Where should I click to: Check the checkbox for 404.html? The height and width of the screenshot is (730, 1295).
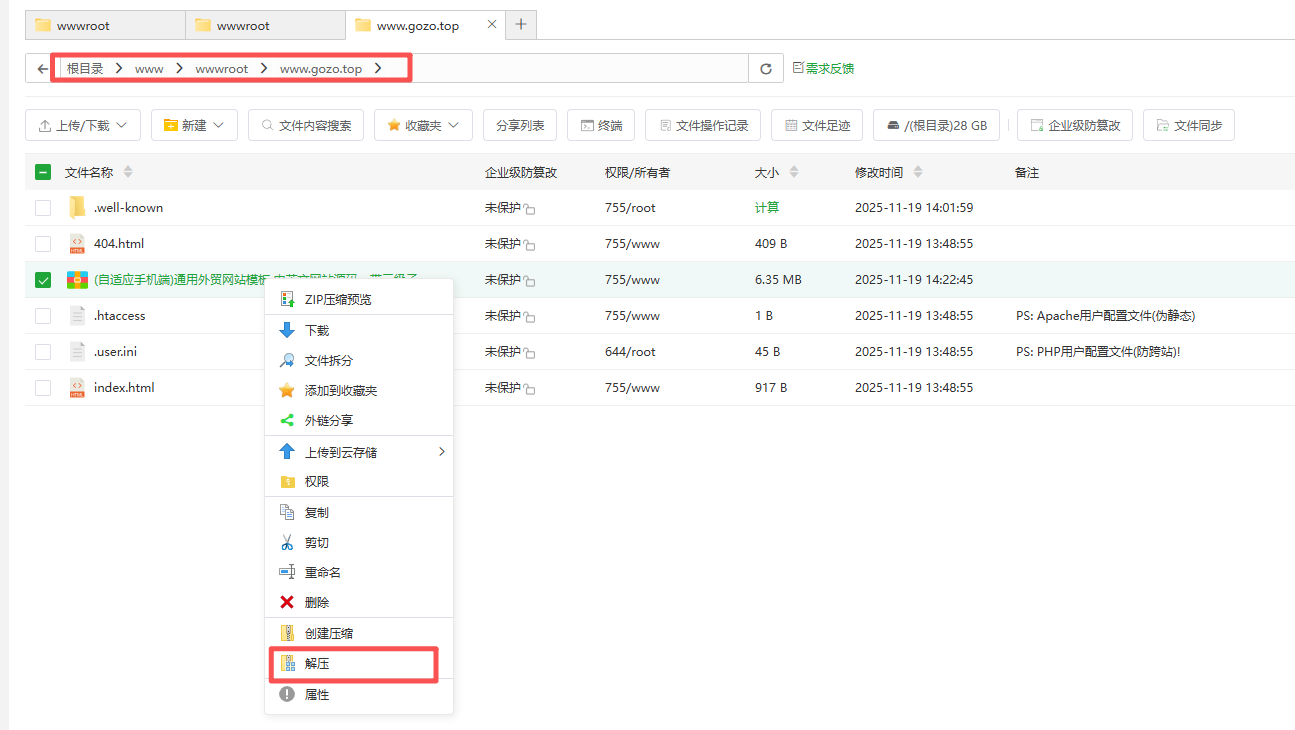click(x=43, y=244)
